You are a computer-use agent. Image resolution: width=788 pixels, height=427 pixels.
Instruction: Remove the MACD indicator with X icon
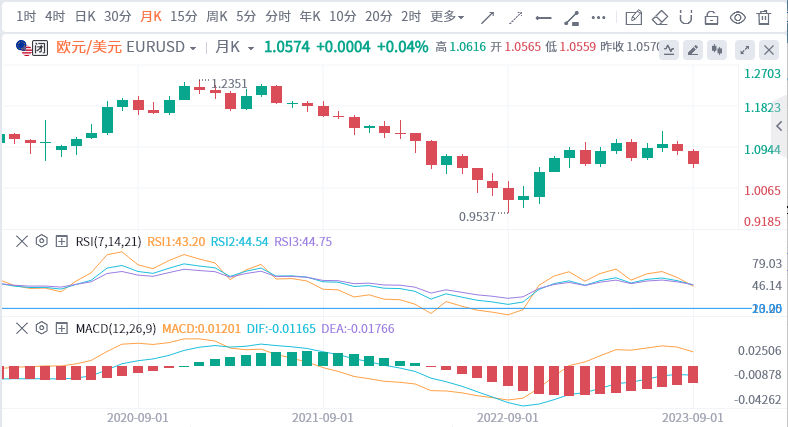[22, 329]
